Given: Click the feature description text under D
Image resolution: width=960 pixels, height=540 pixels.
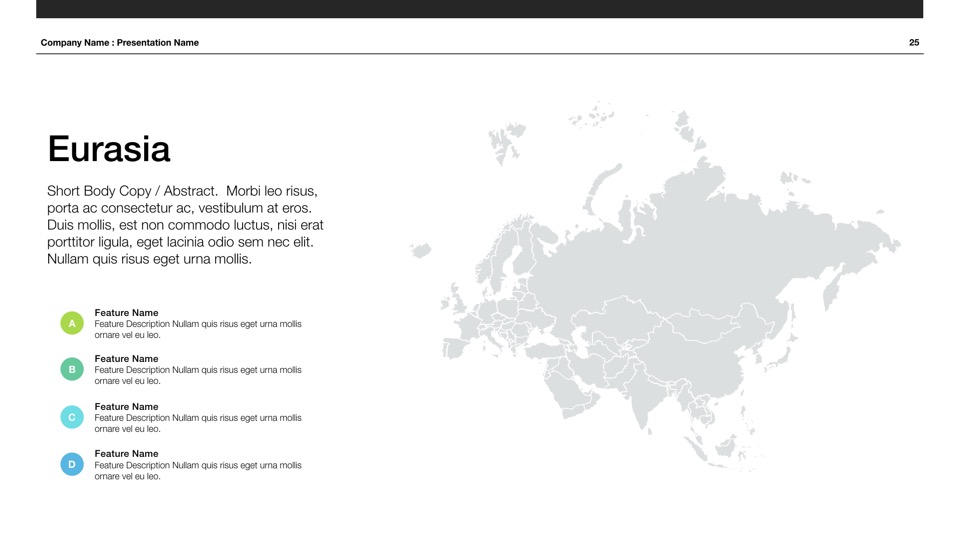Looking at the screenshot, I should click(x=198, y=471).
